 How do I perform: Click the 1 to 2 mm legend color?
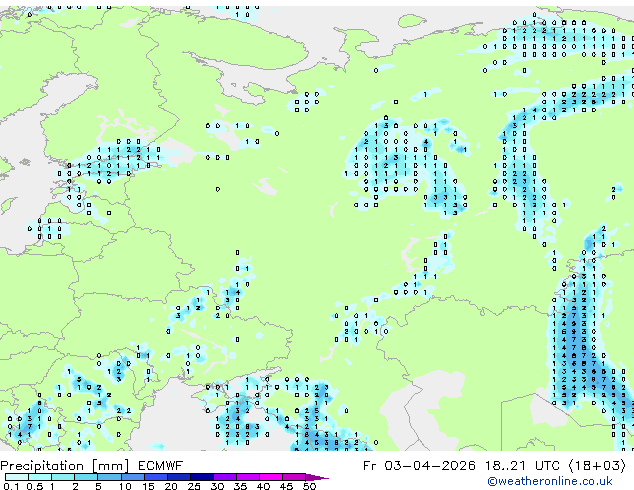(x=63, y=477)
